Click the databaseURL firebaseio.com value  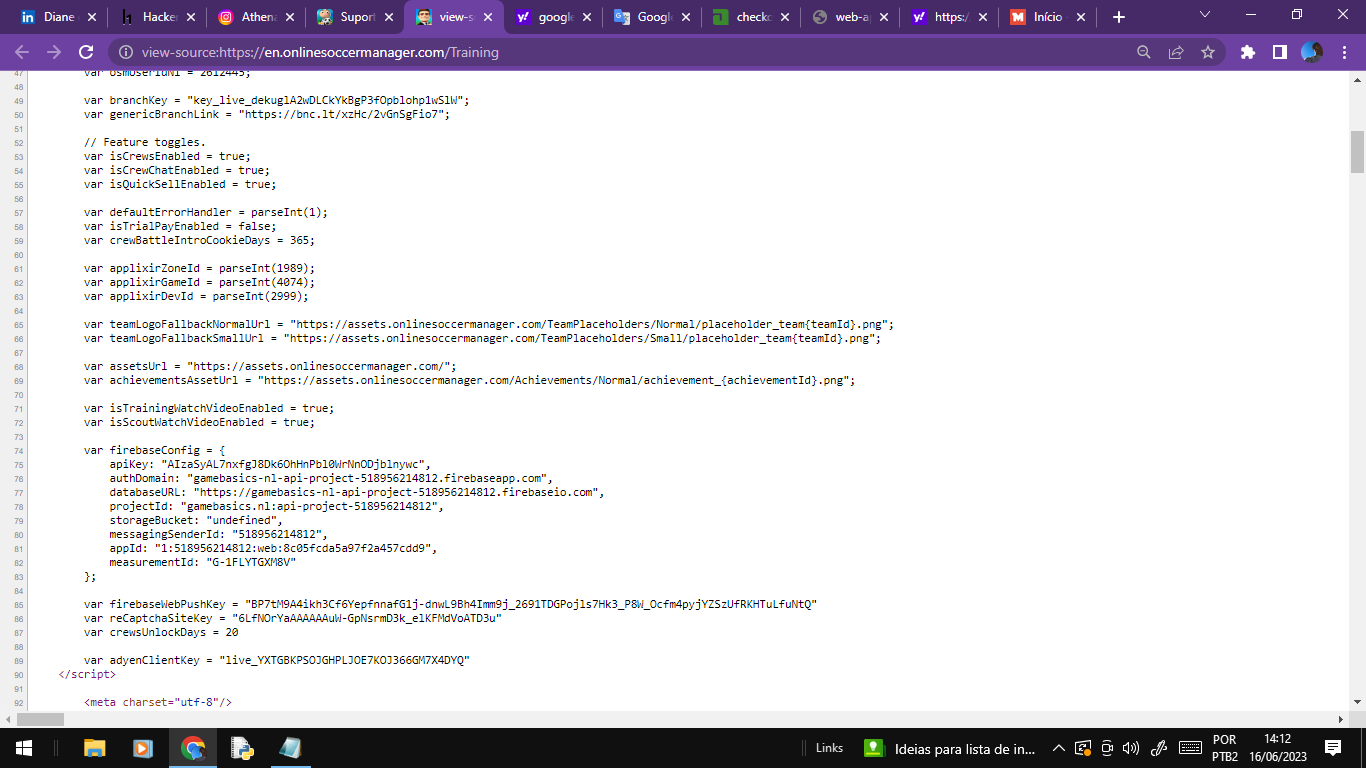coord(398,492)
